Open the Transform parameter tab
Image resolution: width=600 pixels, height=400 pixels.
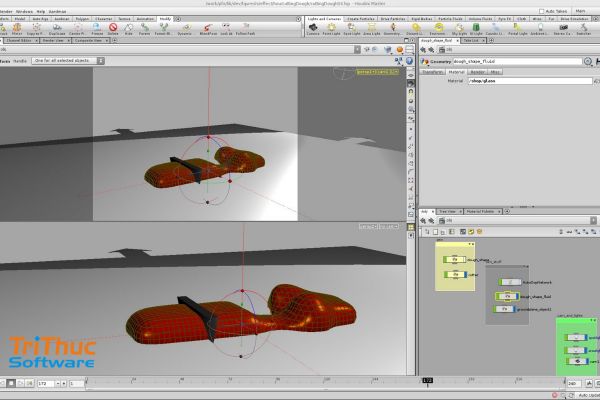[433, 72]
